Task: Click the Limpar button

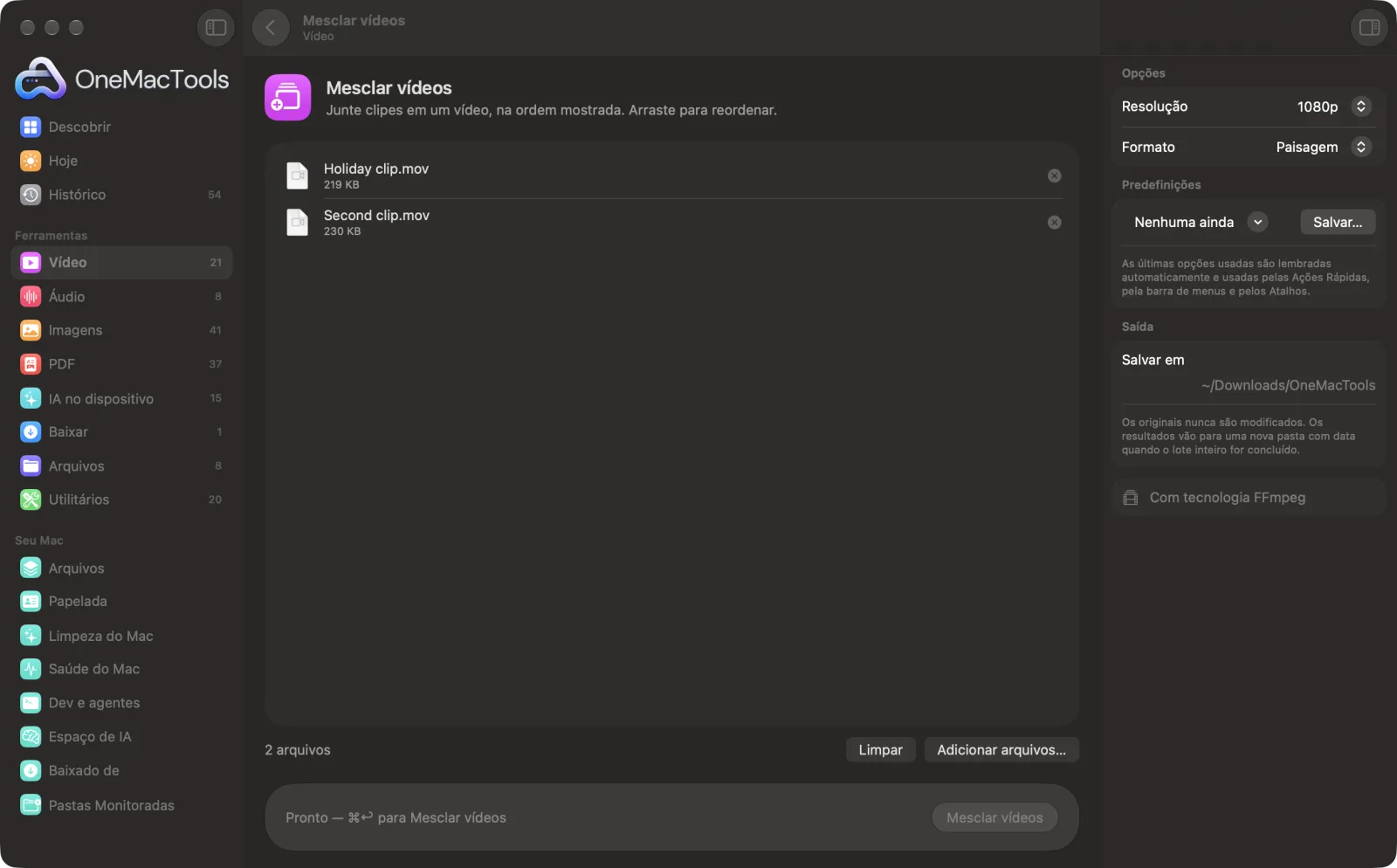Action: (x=880, y=750)
